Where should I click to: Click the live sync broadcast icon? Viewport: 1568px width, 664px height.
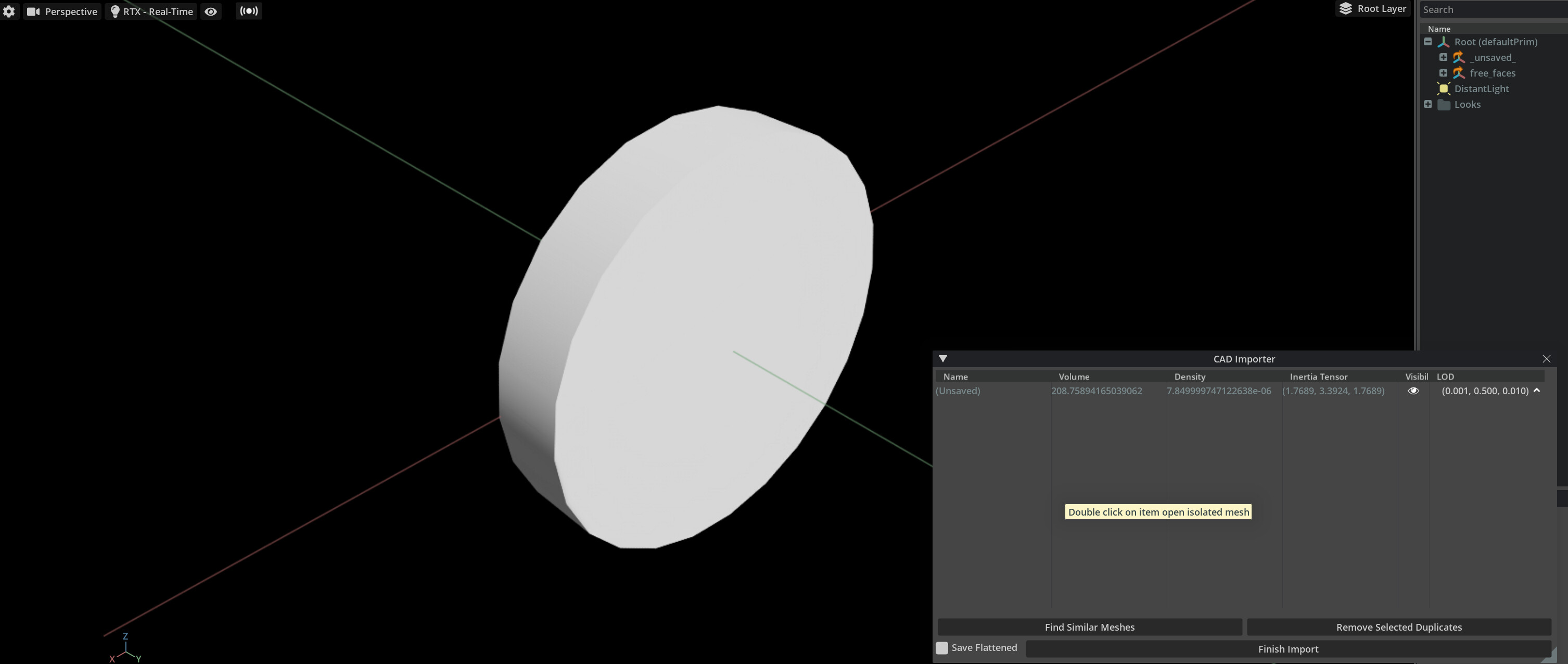point(248,11)
